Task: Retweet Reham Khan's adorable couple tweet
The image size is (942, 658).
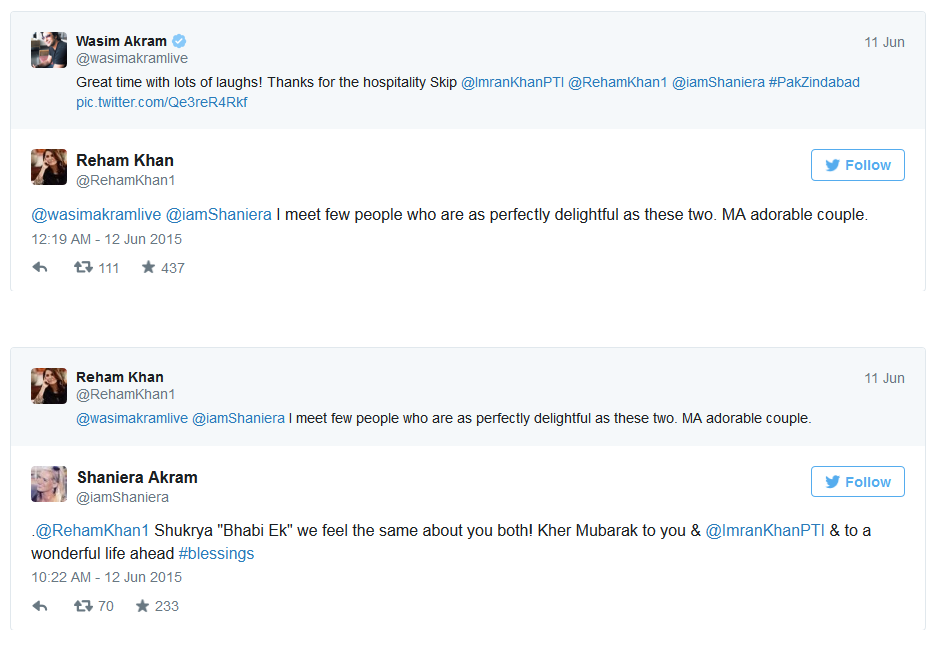Action: tap(85, 268)
